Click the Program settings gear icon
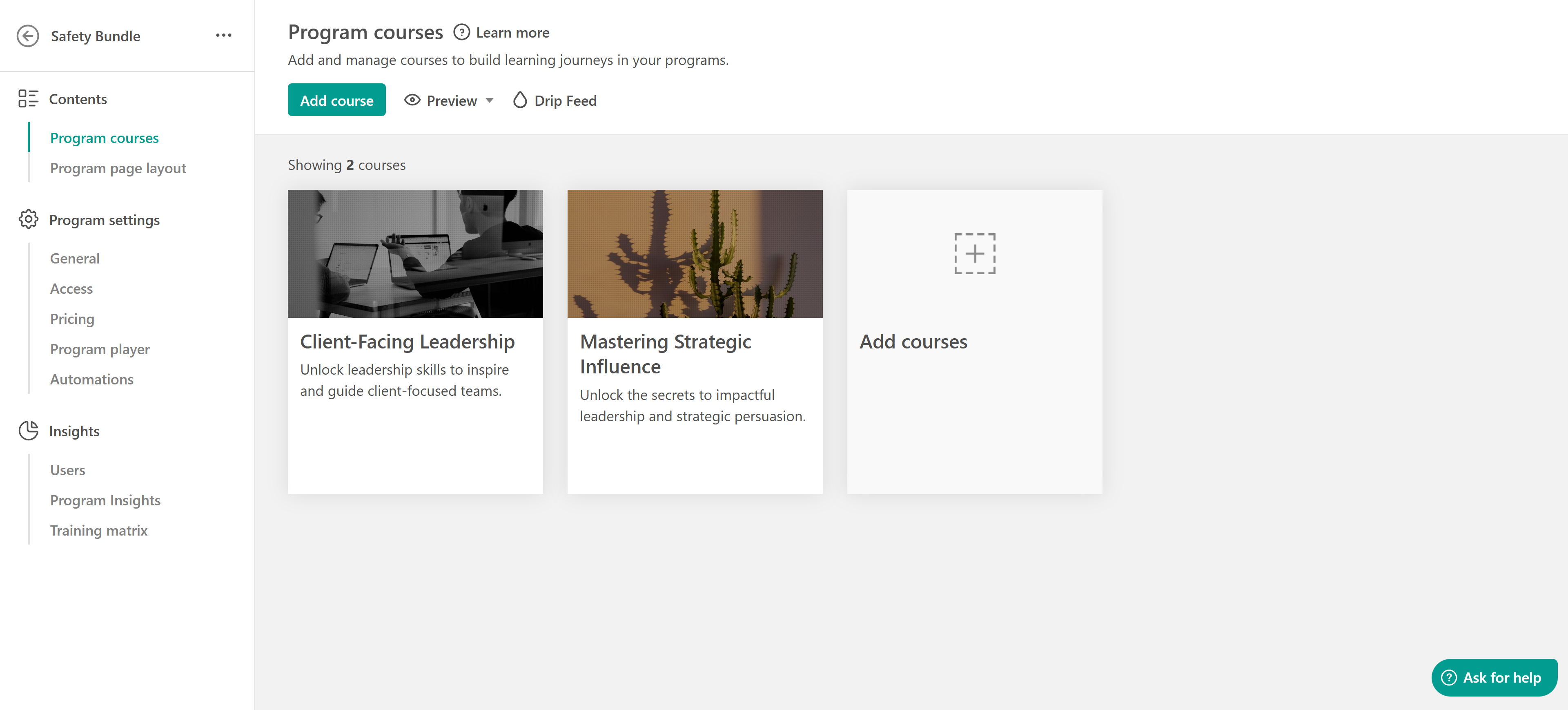This screenshot has height=710, width=1568. [28, 220]
